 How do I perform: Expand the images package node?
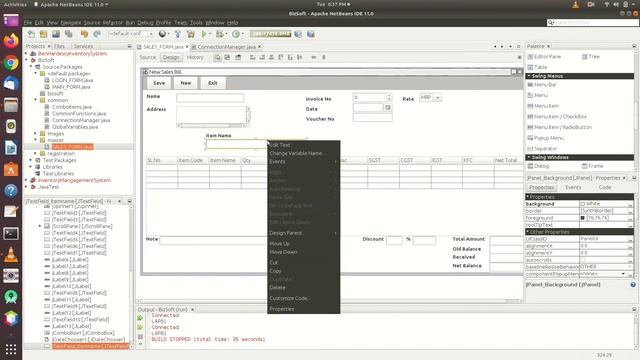(x=36, y=133)
